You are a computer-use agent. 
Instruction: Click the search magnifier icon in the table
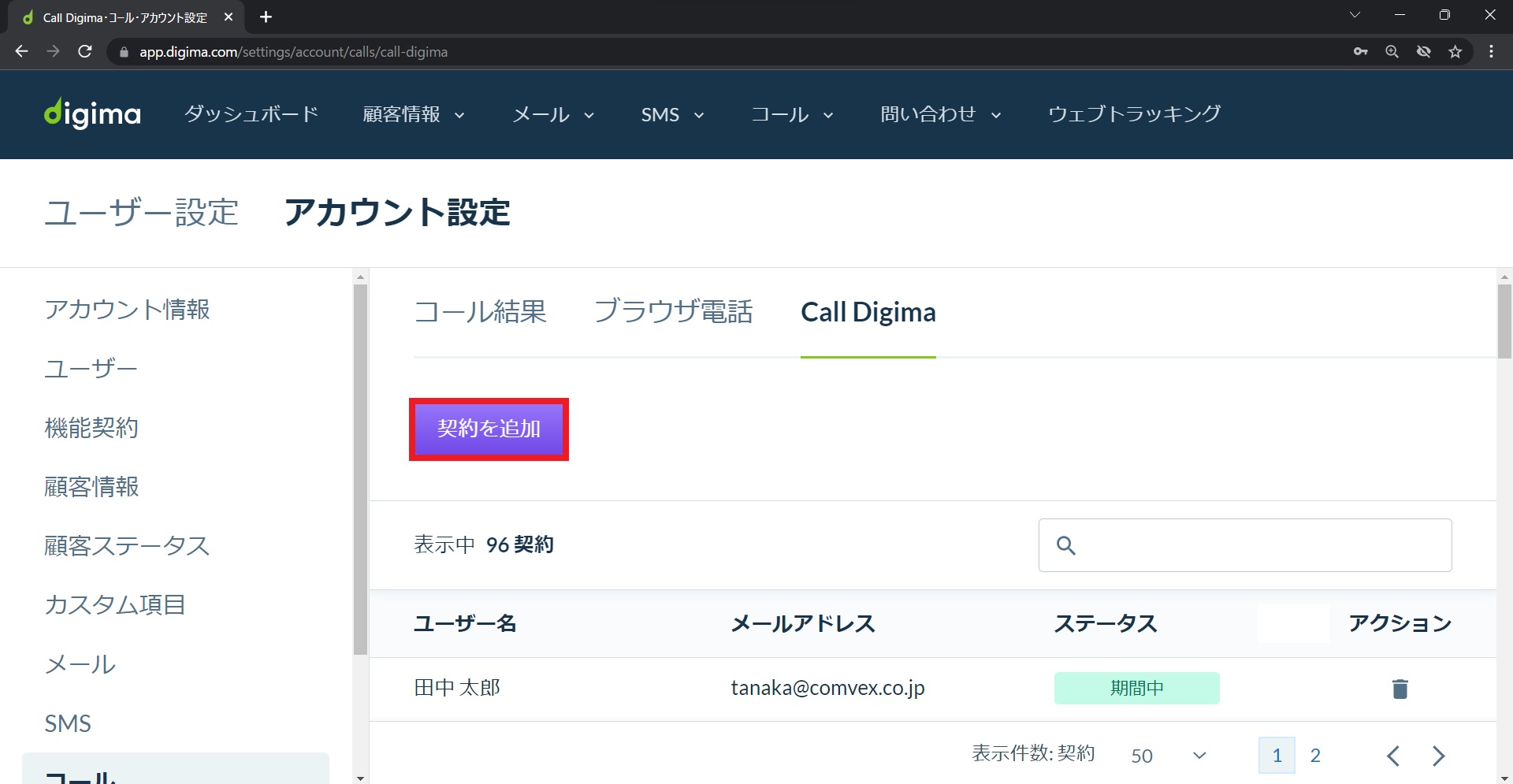click(1066, 545)
